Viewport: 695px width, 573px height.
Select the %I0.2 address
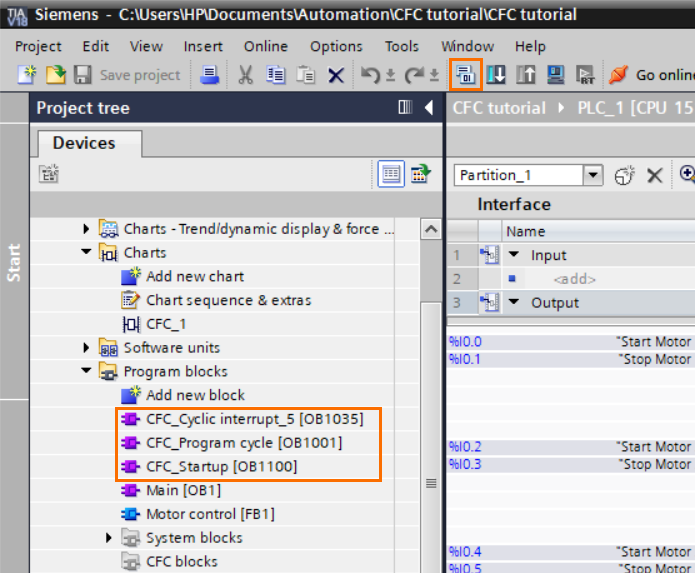[465, 447]
